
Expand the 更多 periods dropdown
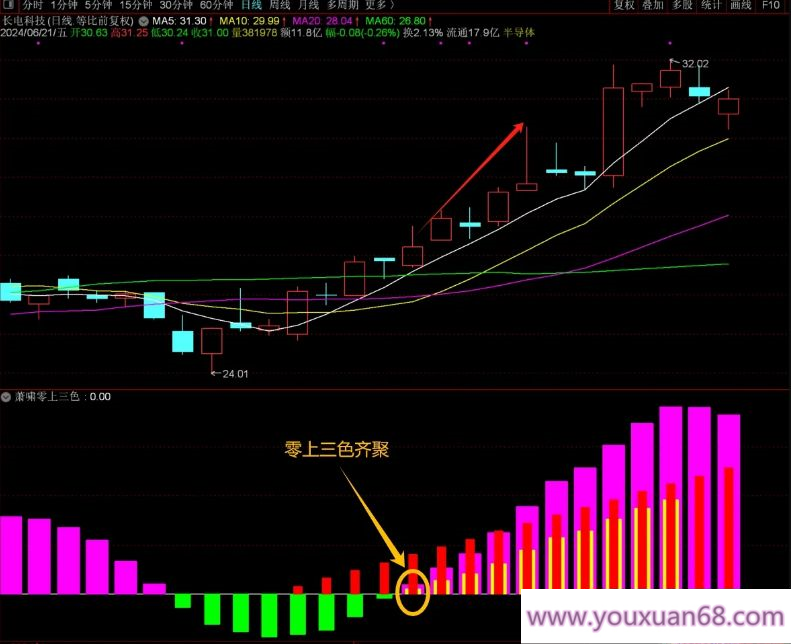coord(378,5)
